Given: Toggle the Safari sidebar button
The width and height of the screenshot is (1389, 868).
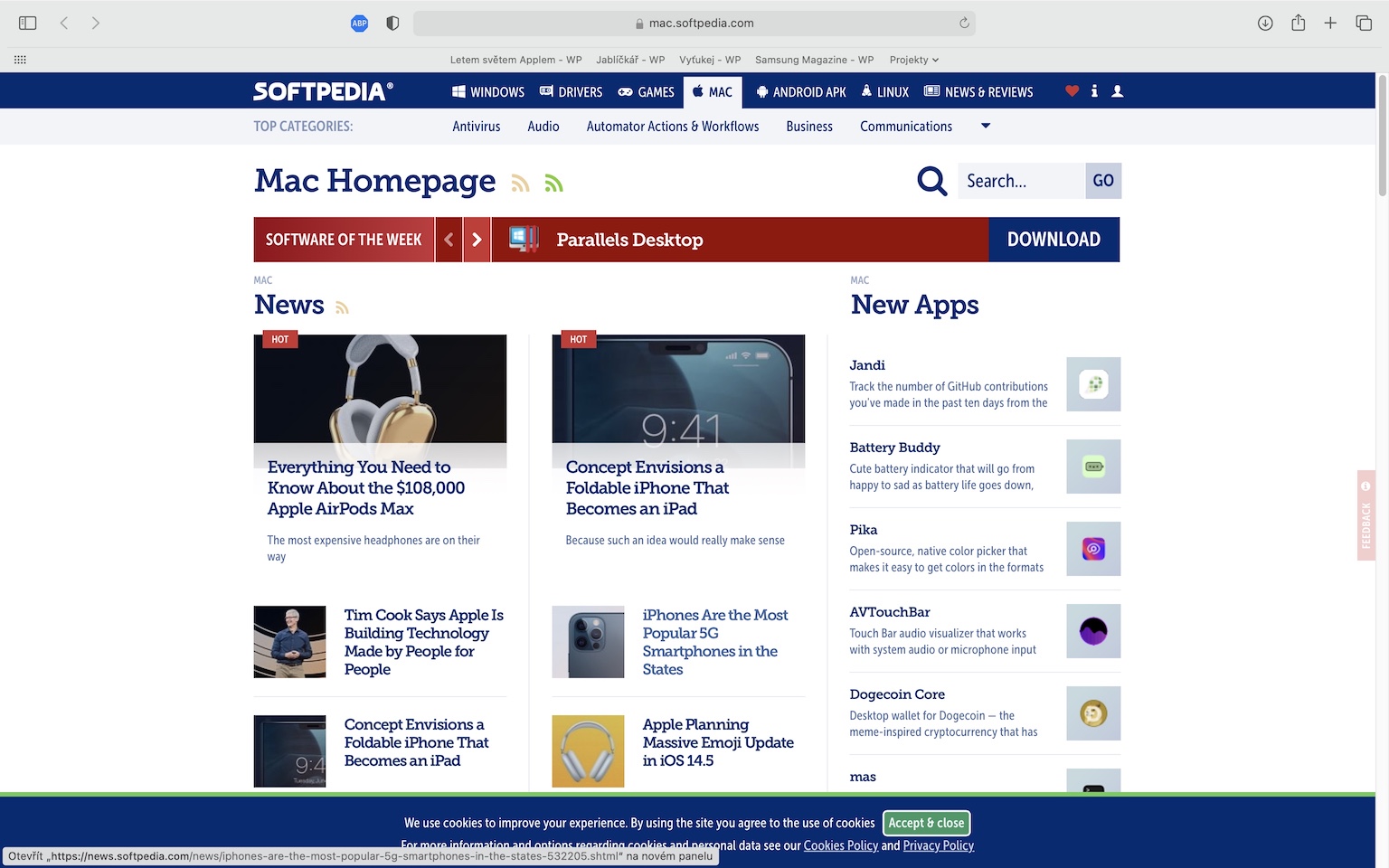Looking at the screenshot, I should [27, 23].
